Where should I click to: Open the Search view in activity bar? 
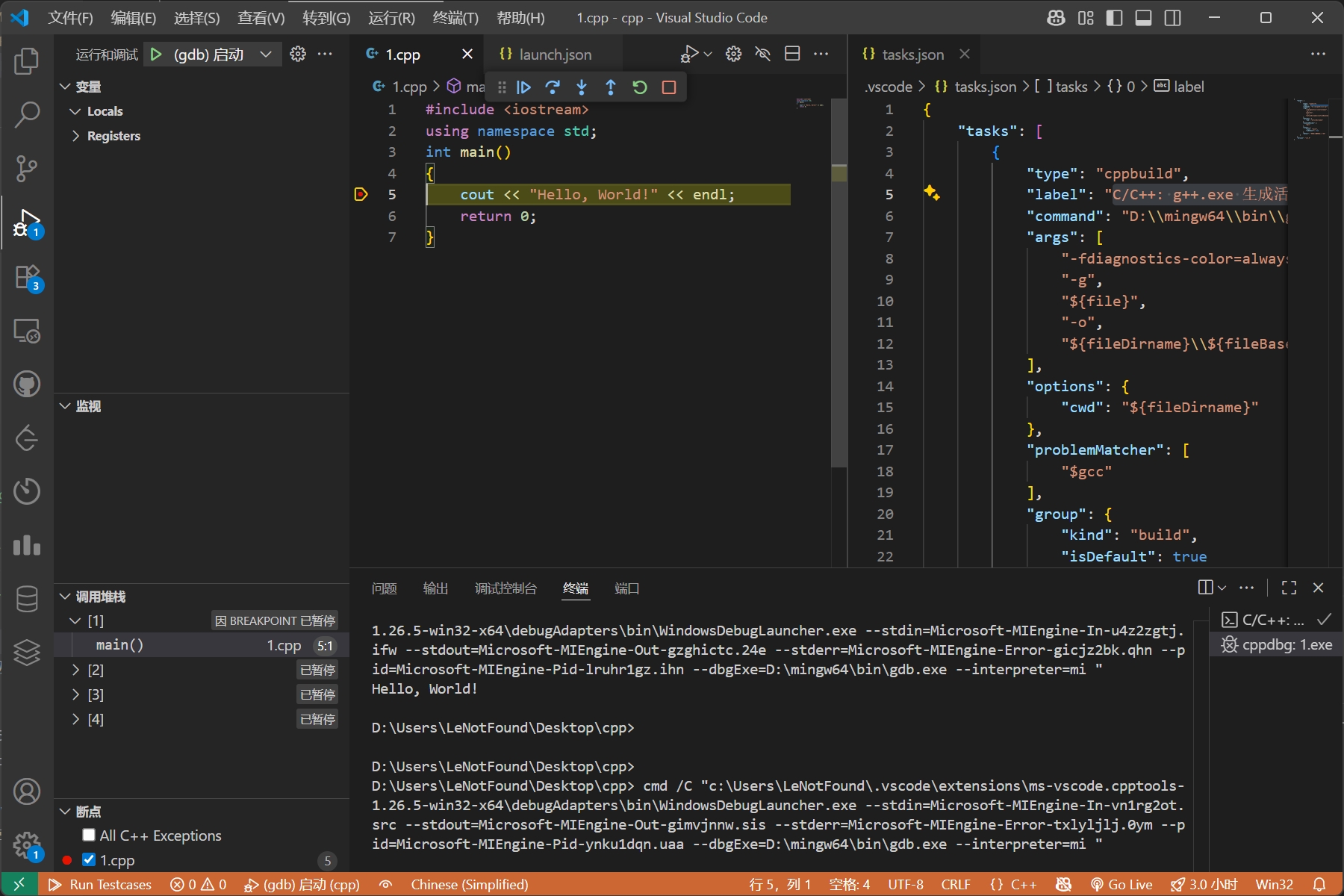(x=27, y=114)
